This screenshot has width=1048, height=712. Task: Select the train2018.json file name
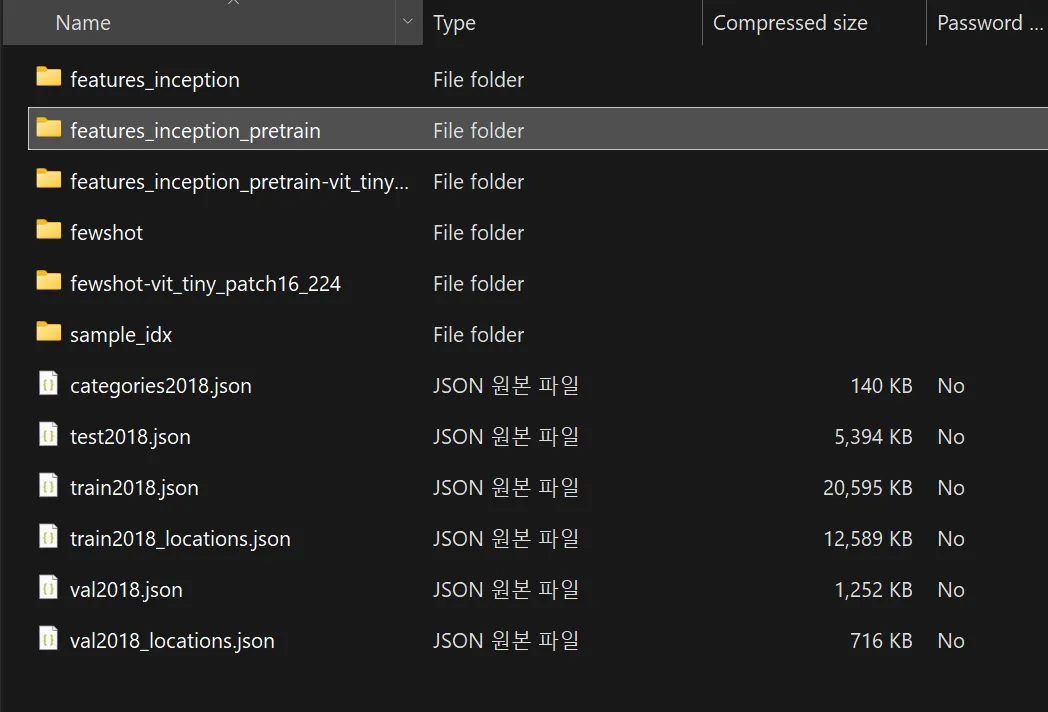[x=134, y=488]
